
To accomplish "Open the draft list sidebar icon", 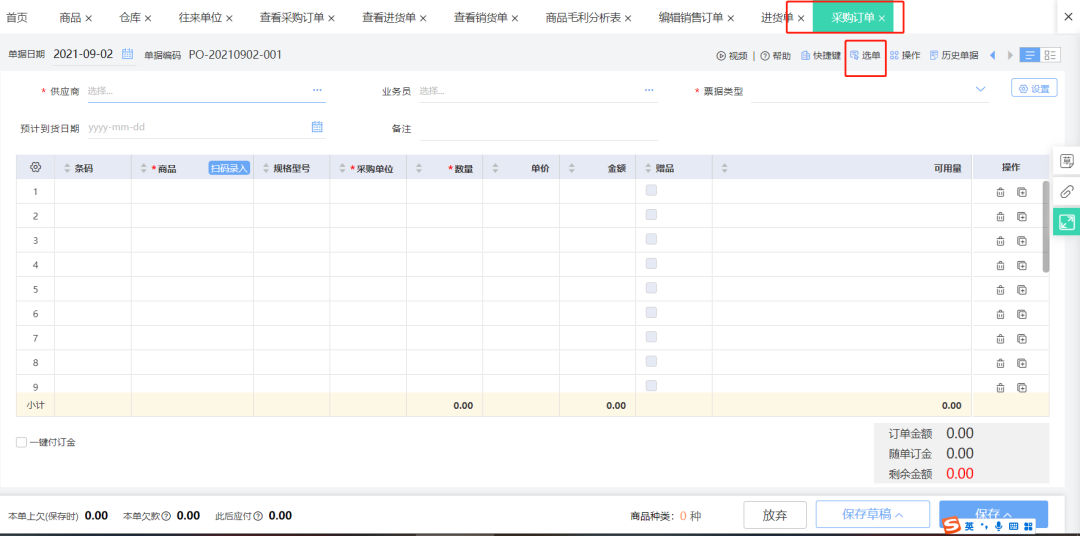I will click(x=1066, y=162).
